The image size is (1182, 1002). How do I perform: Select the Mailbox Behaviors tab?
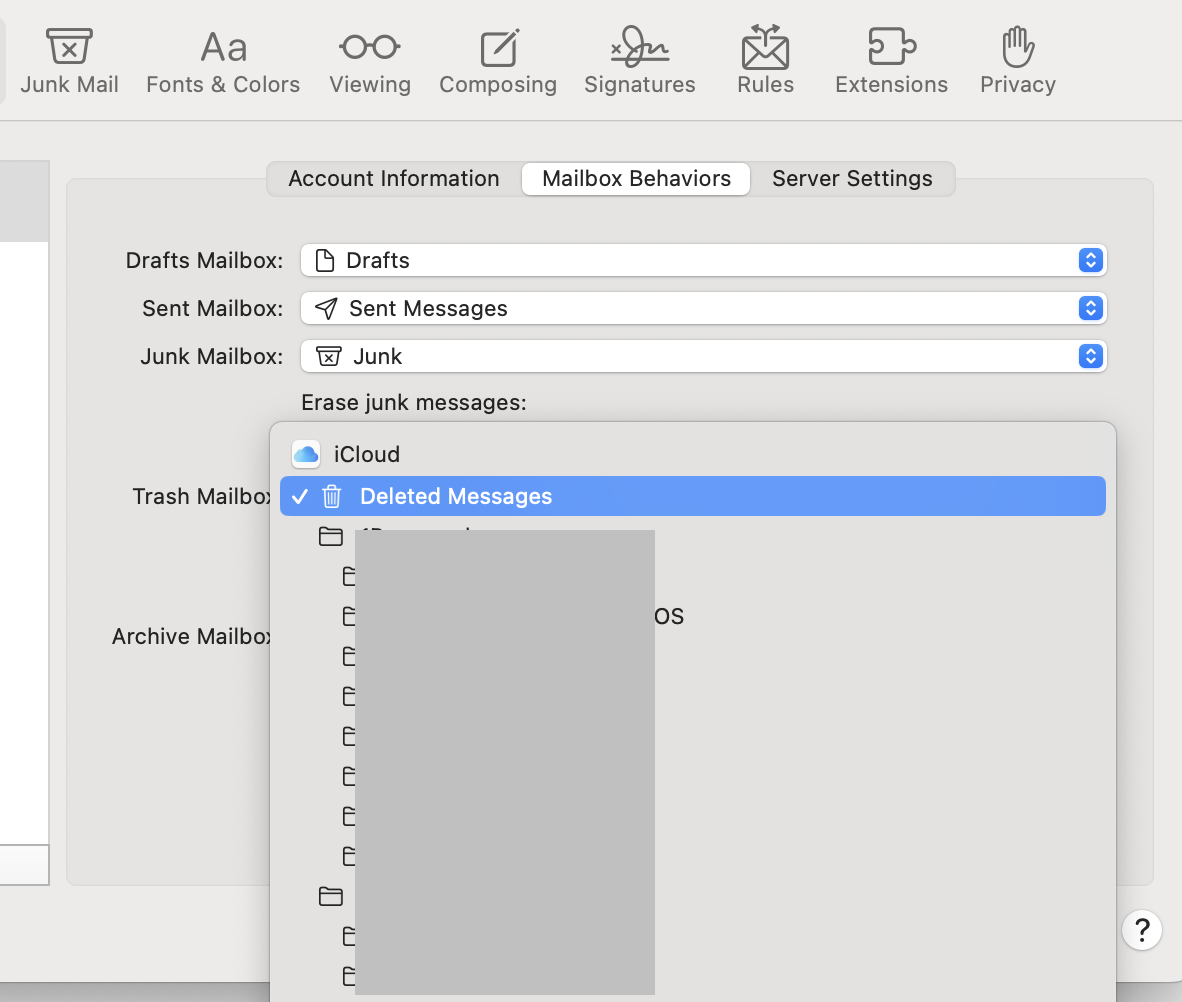(x=636, y=179)
